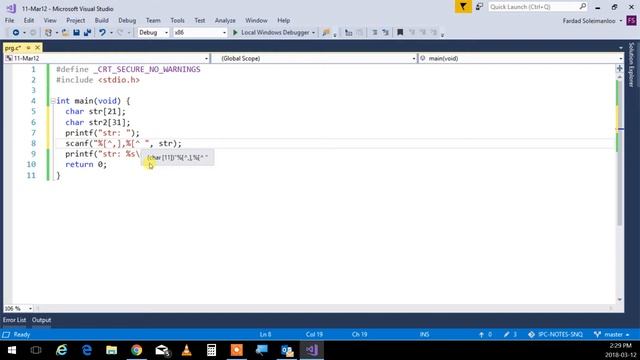The height and width of the screenshot is (360, 640).
Task: Click the New Project toolbar icon
Action: point(48,32)
